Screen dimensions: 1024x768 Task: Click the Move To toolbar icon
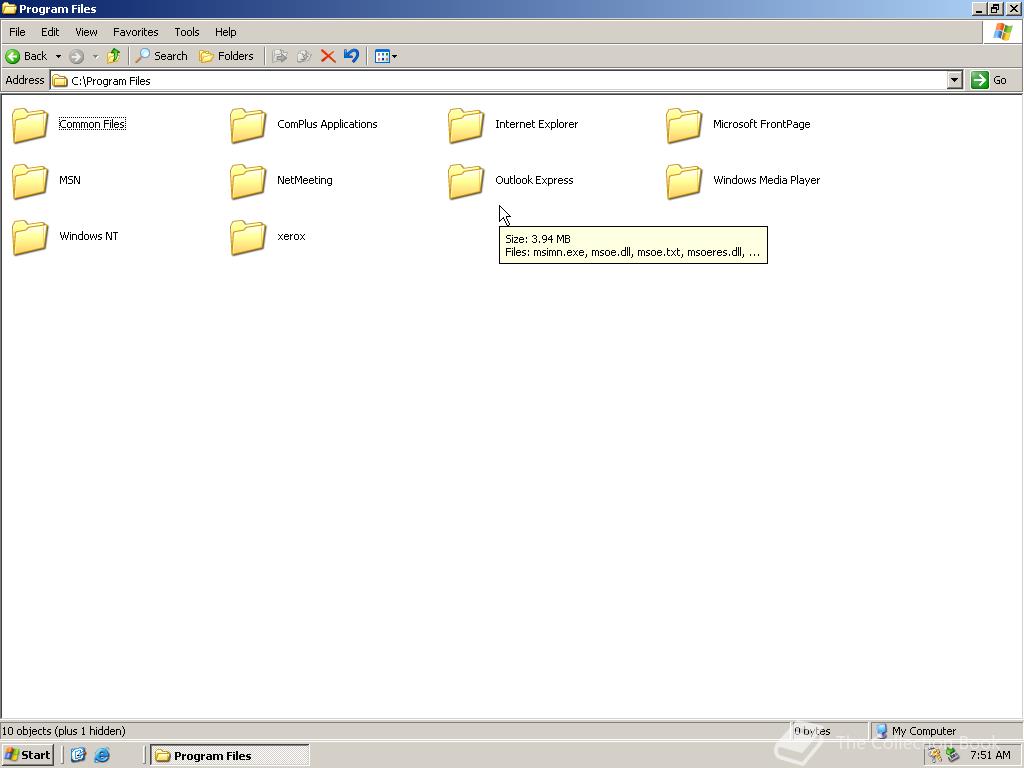point(280,56)
